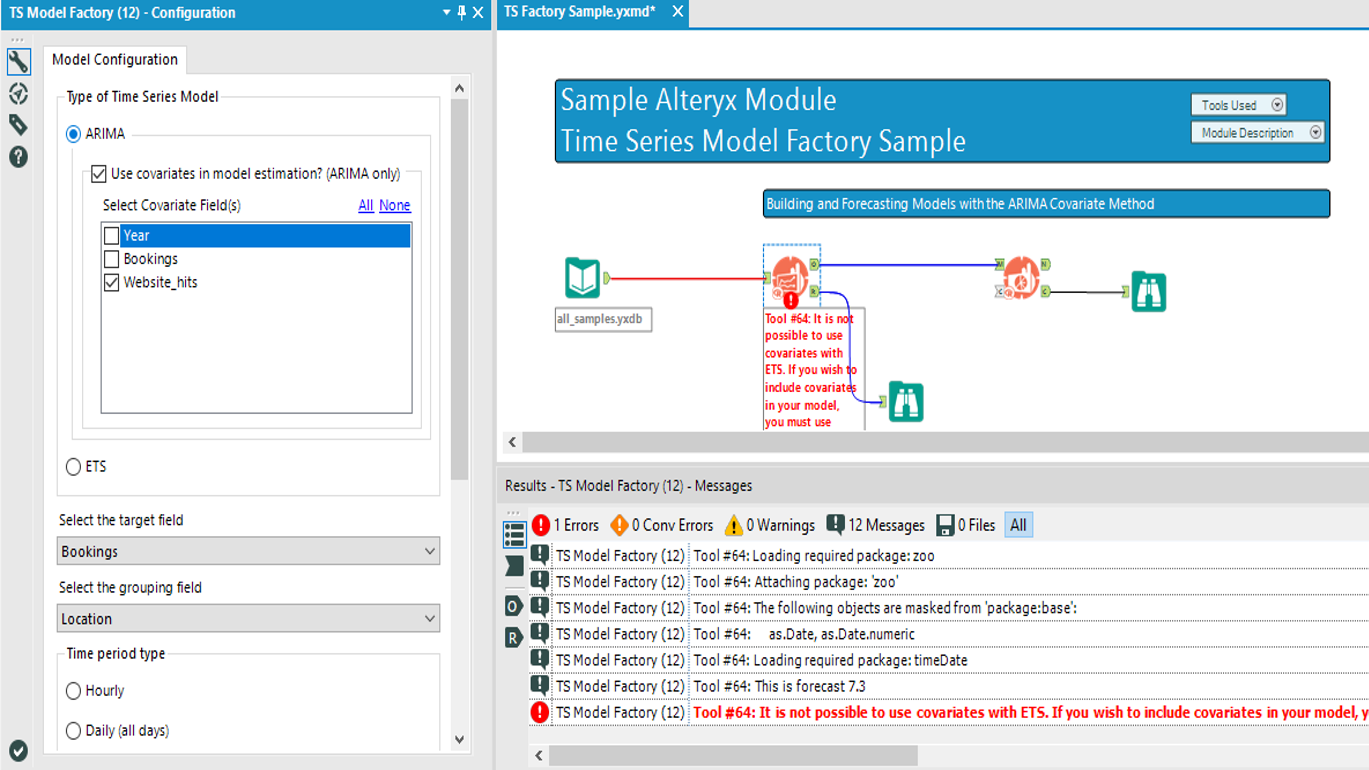Open the Navigation compass icon in the sidebar
Image resolution: width=1369 pixels, height=770 pixels.
(x=18, y=94)
